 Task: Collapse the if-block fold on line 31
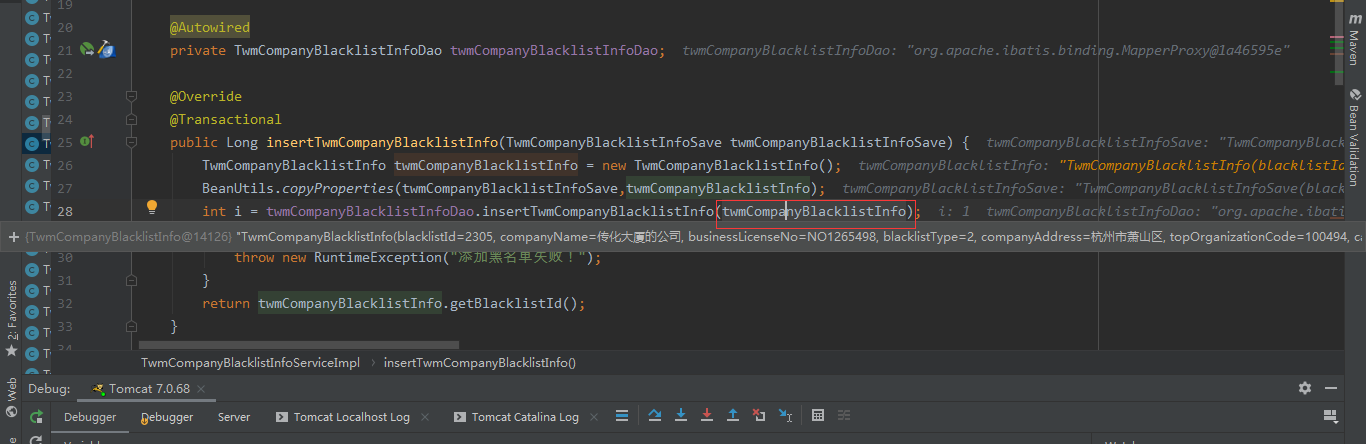point(131,281)
